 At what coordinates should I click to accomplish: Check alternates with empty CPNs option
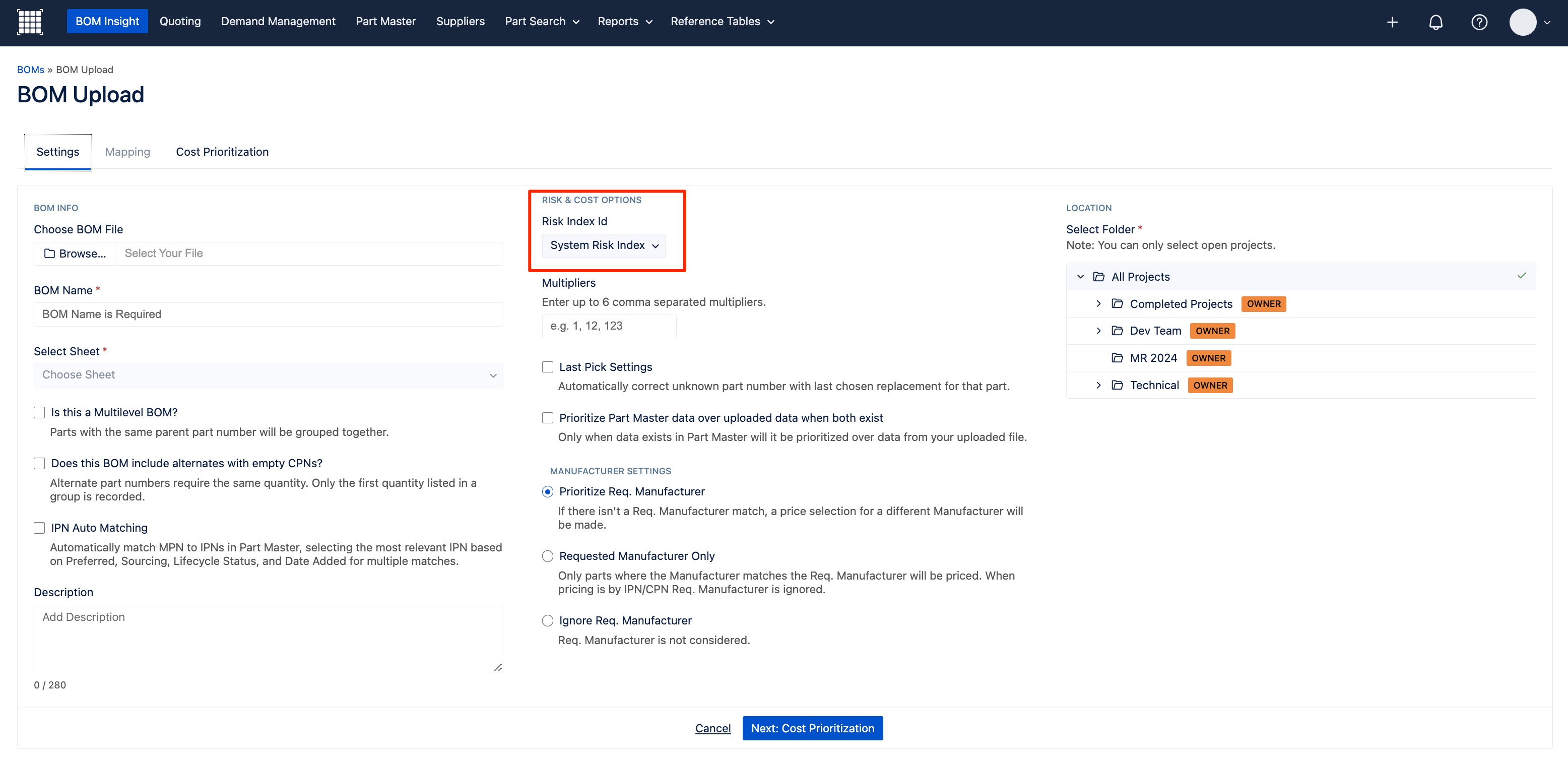[x=40, y=463]
